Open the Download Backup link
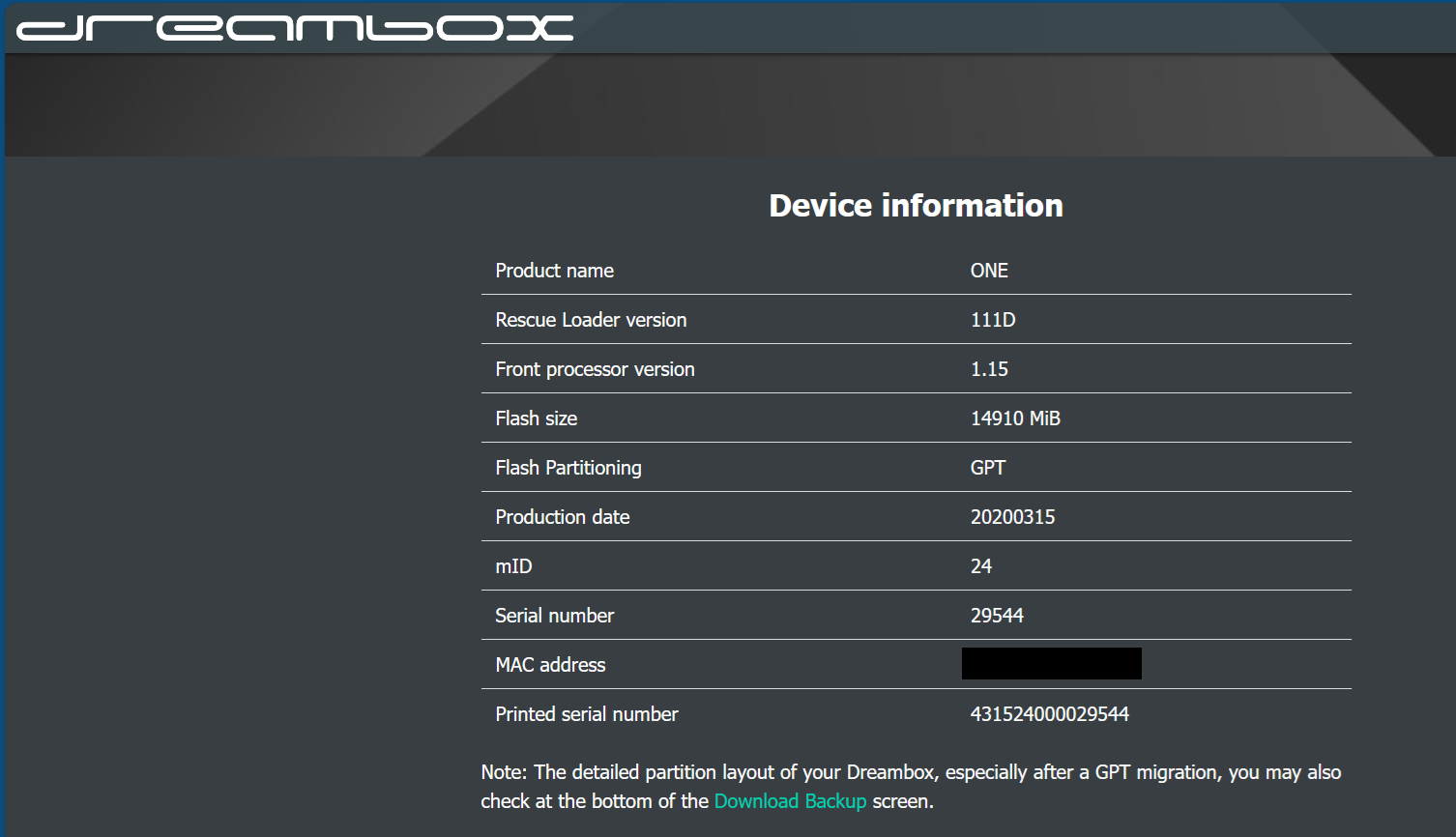Screen dimensions: 1456x837 (x=790, y=801)
